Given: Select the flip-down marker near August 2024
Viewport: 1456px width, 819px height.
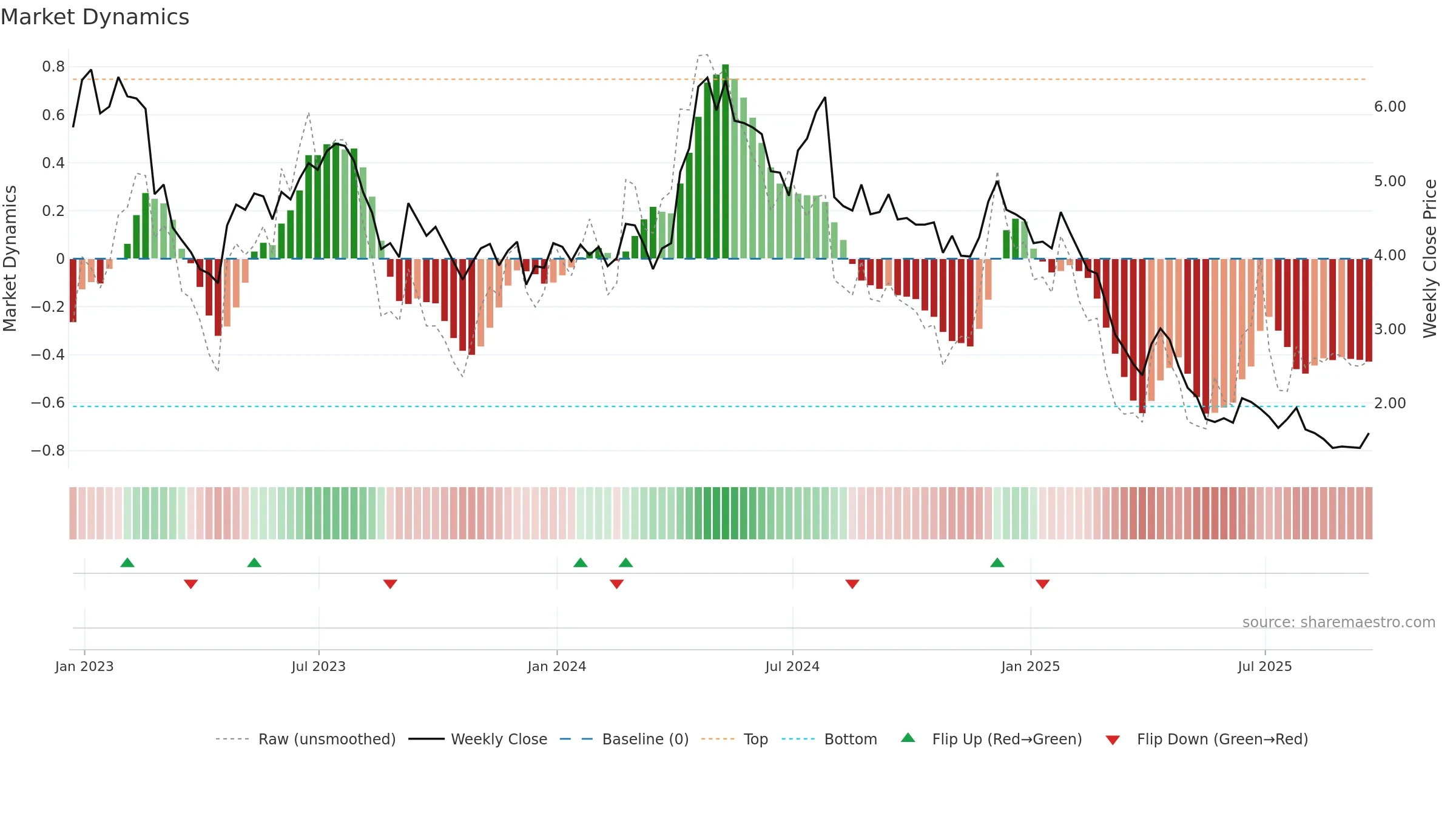Looking at the screenshot, I should tap(852, 584).
